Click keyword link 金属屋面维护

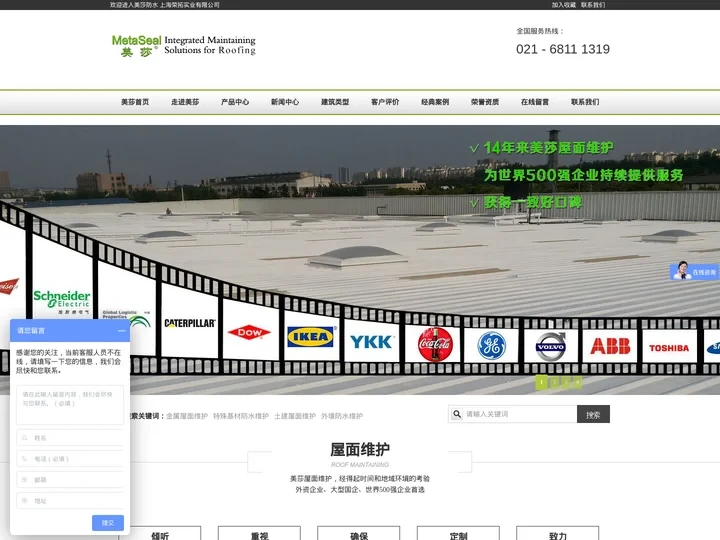(187, 416)
